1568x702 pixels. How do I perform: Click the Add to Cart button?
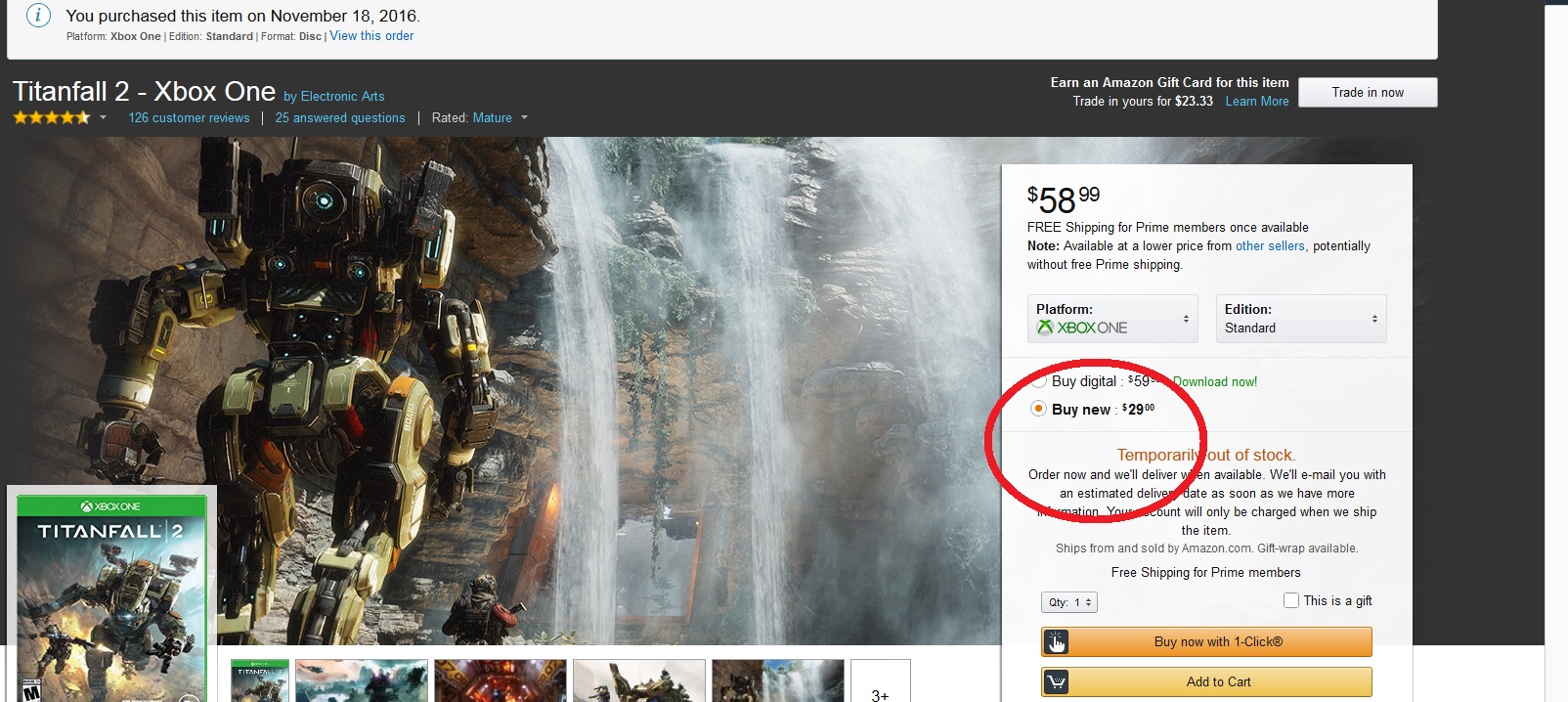point(1206,682)
